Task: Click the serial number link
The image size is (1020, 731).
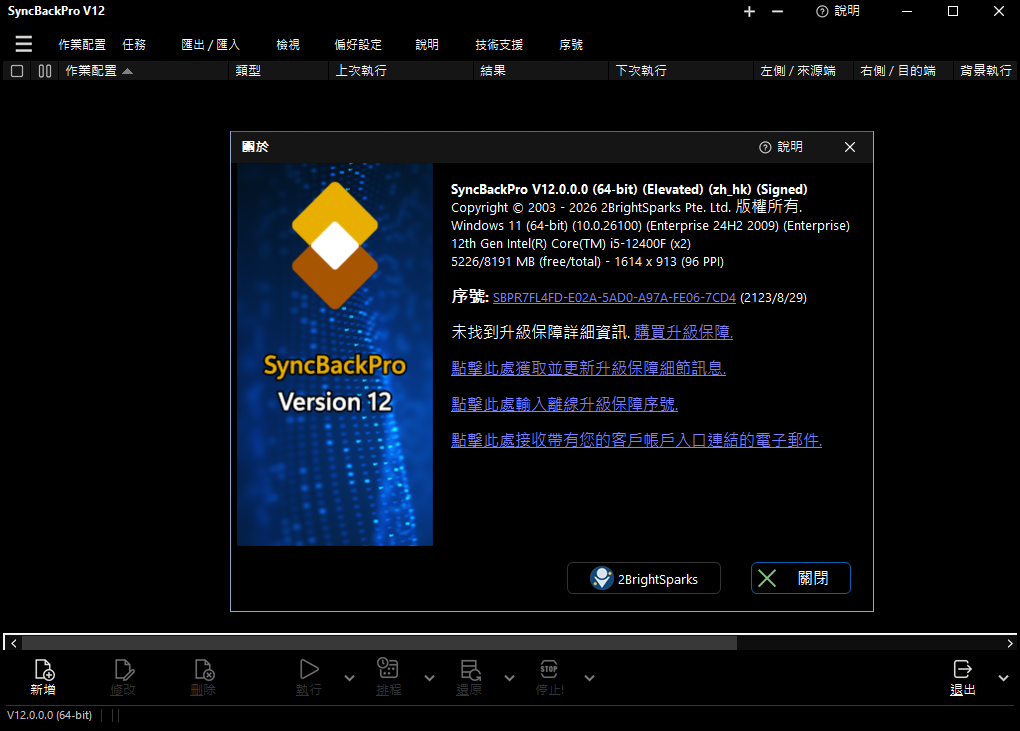Action: coord(614,297)
